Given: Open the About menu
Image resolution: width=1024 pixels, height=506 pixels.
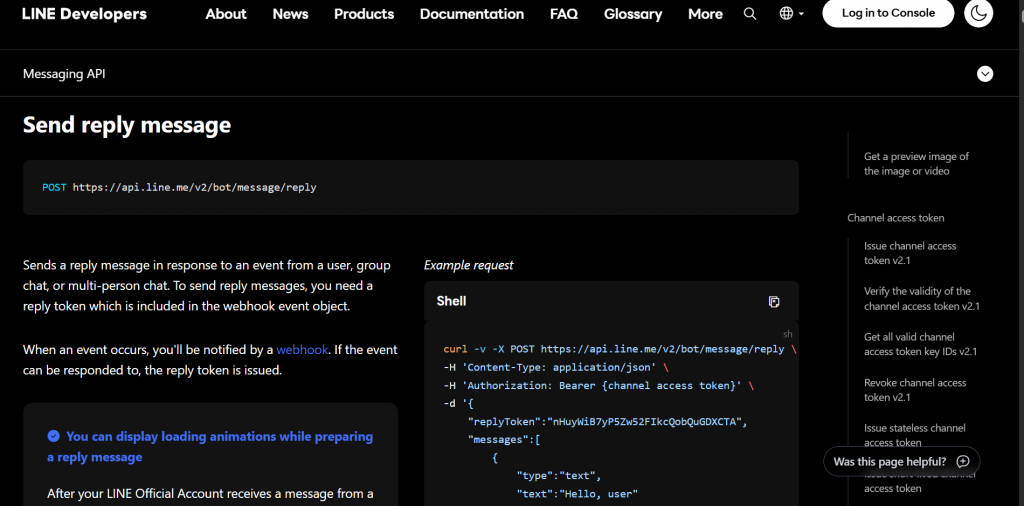Looking at the screenshot, I should 226,14.
